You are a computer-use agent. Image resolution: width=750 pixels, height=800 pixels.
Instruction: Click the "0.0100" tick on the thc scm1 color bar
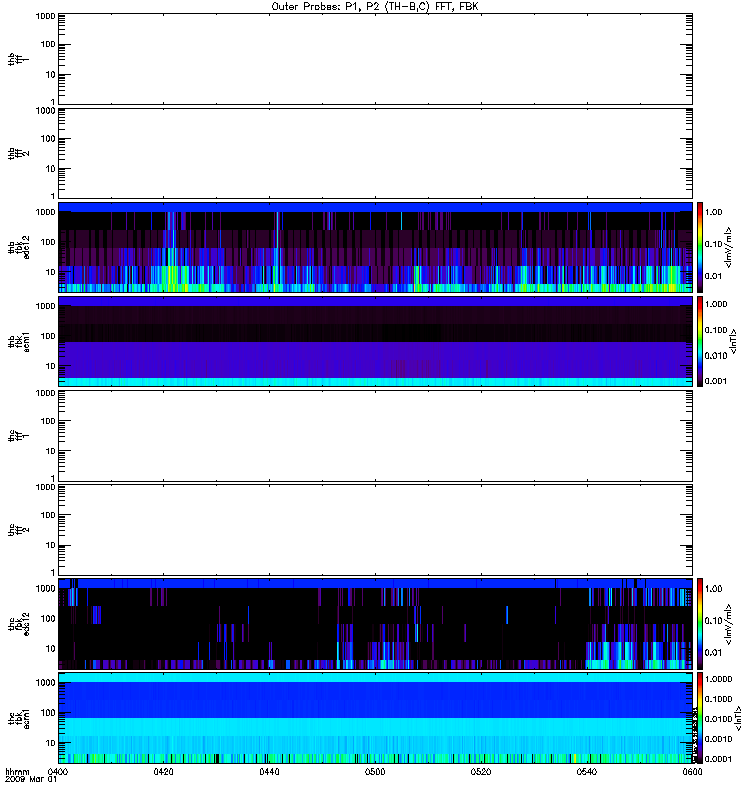(718, 719)
